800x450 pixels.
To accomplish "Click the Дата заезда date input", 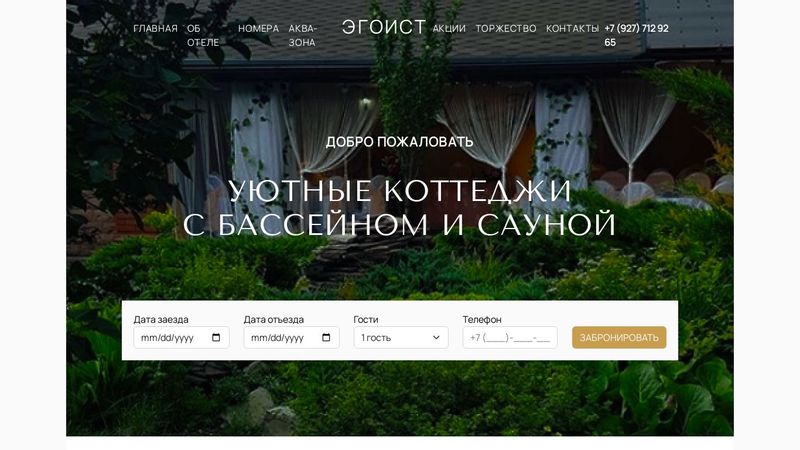I will coord(181,338).
